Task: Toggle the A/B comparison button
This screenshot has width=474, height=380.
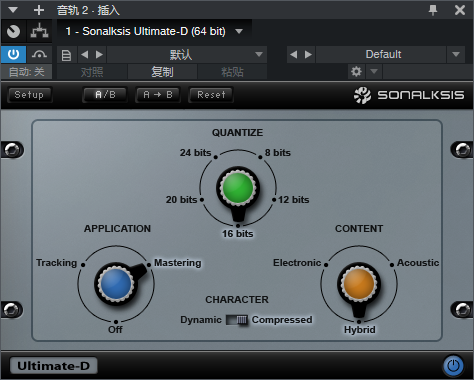Action: [105, 95]
